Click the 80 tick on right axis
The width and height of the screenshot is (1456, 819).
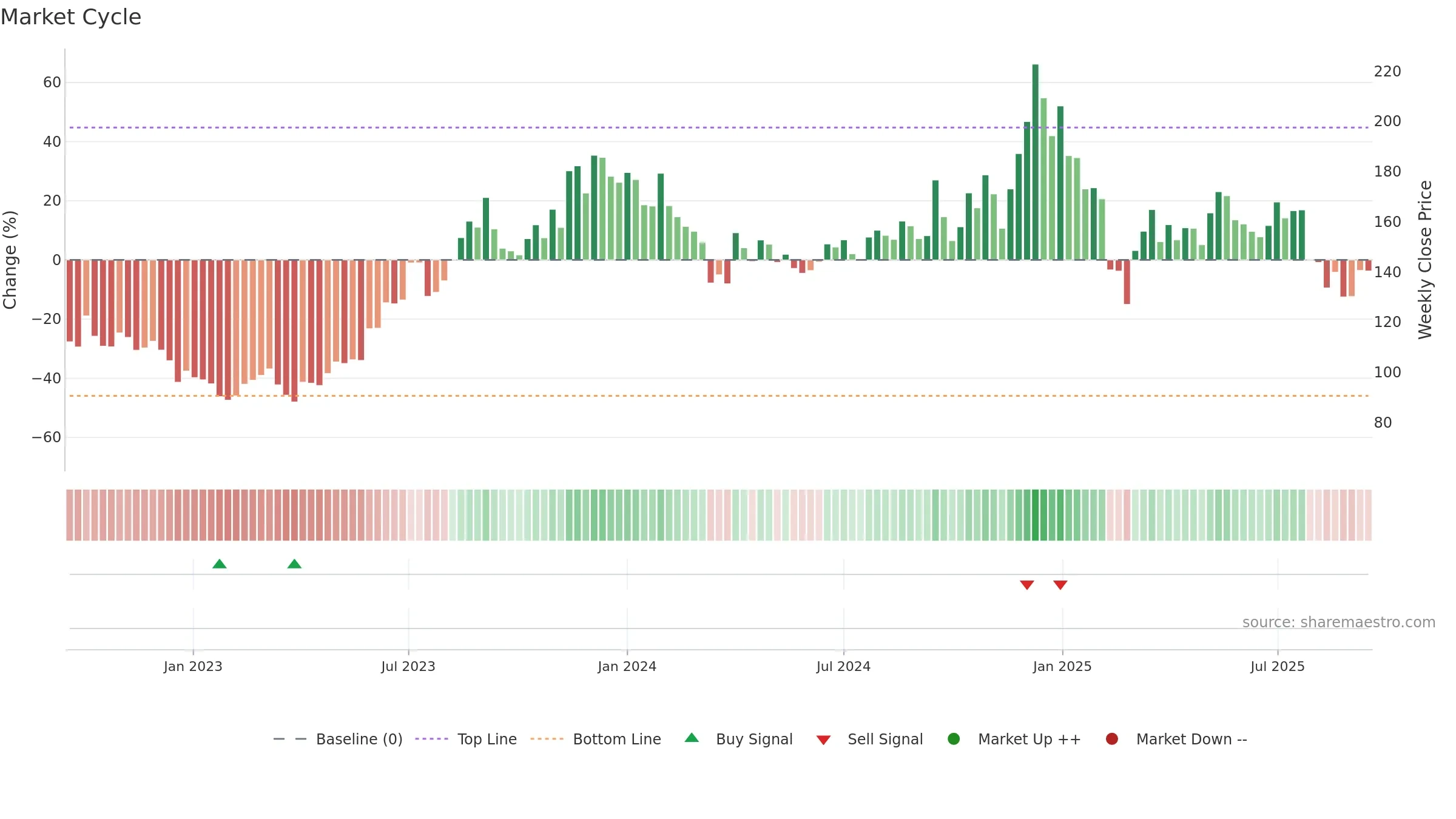[x=1383, y=423]
